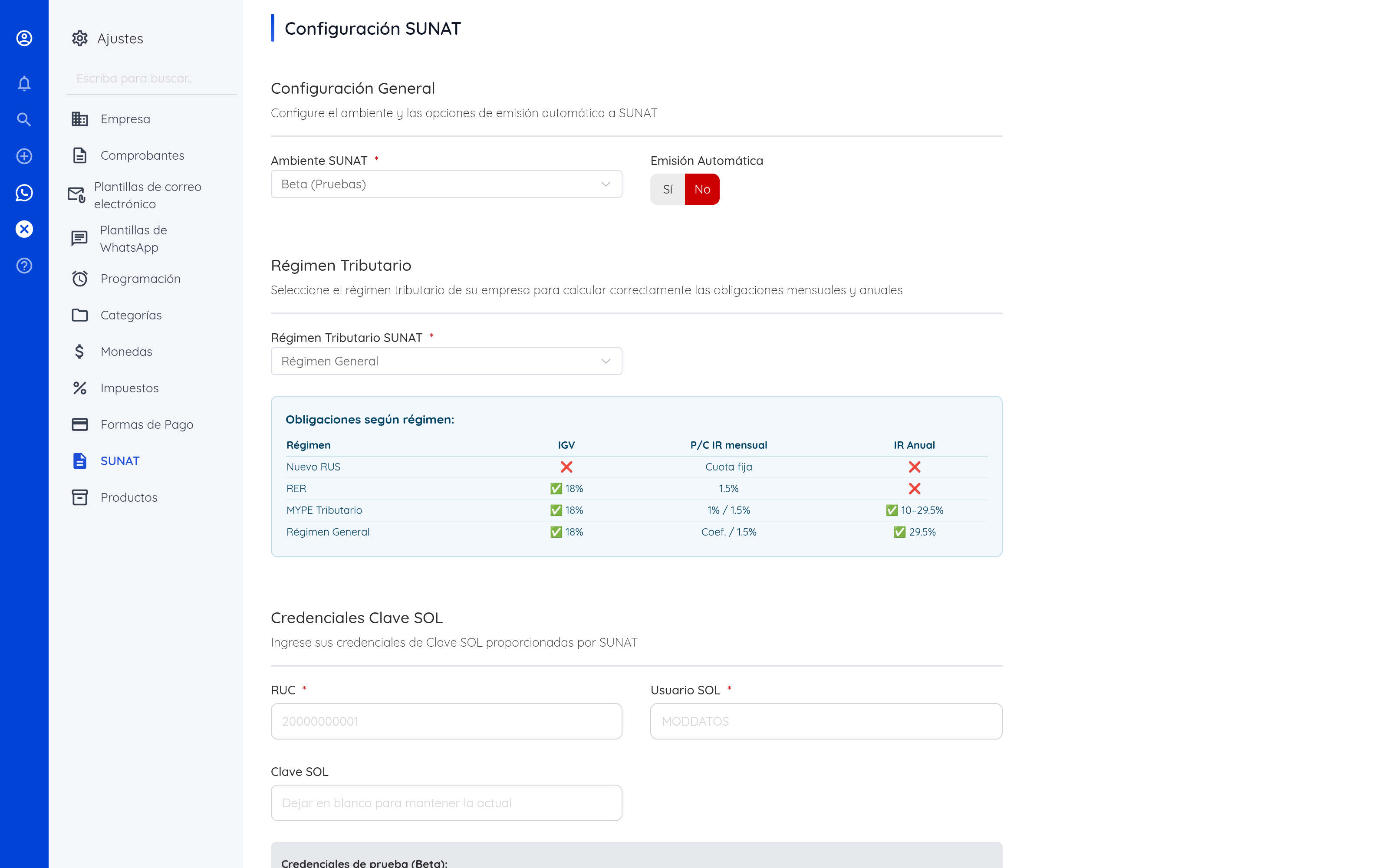Image resolution: width=1389 pixels, height=868 pixels.
Task: Click the Categorías folder icon
Action: click(x=80, y=315)
